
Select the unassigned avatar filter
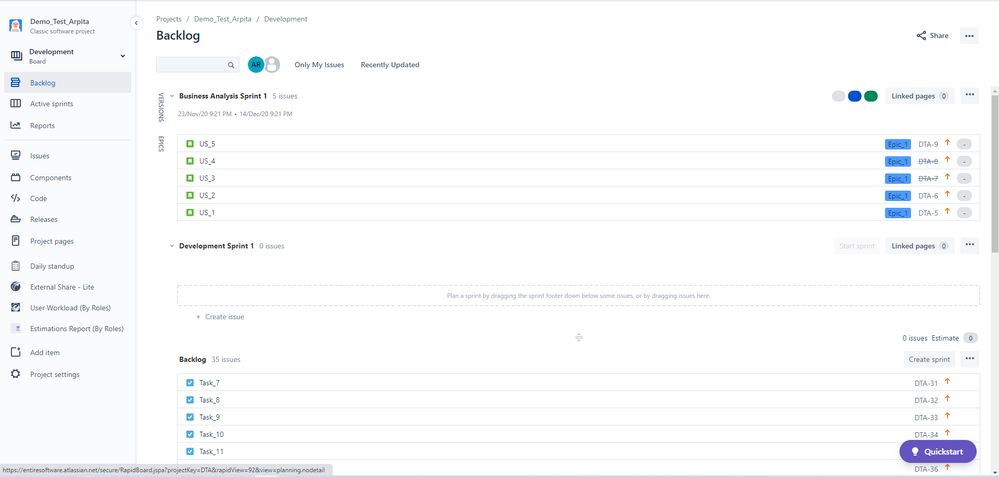click(x=273, y=64)
